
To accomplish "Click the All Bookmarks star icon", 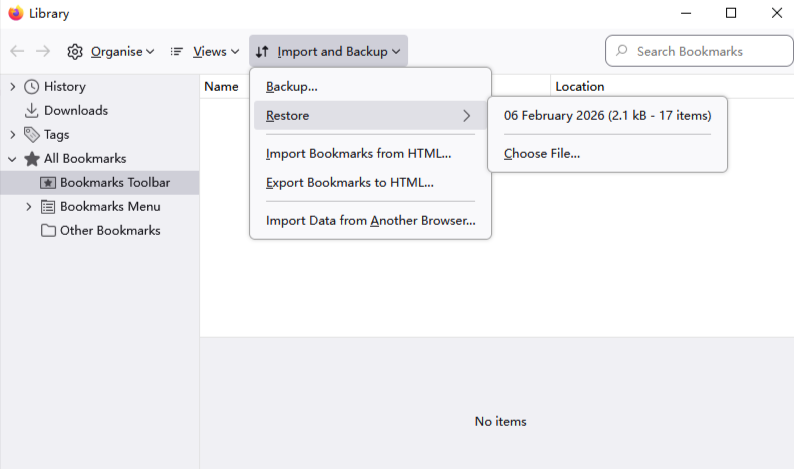I will pyautogui.click(x=32, y=159).
